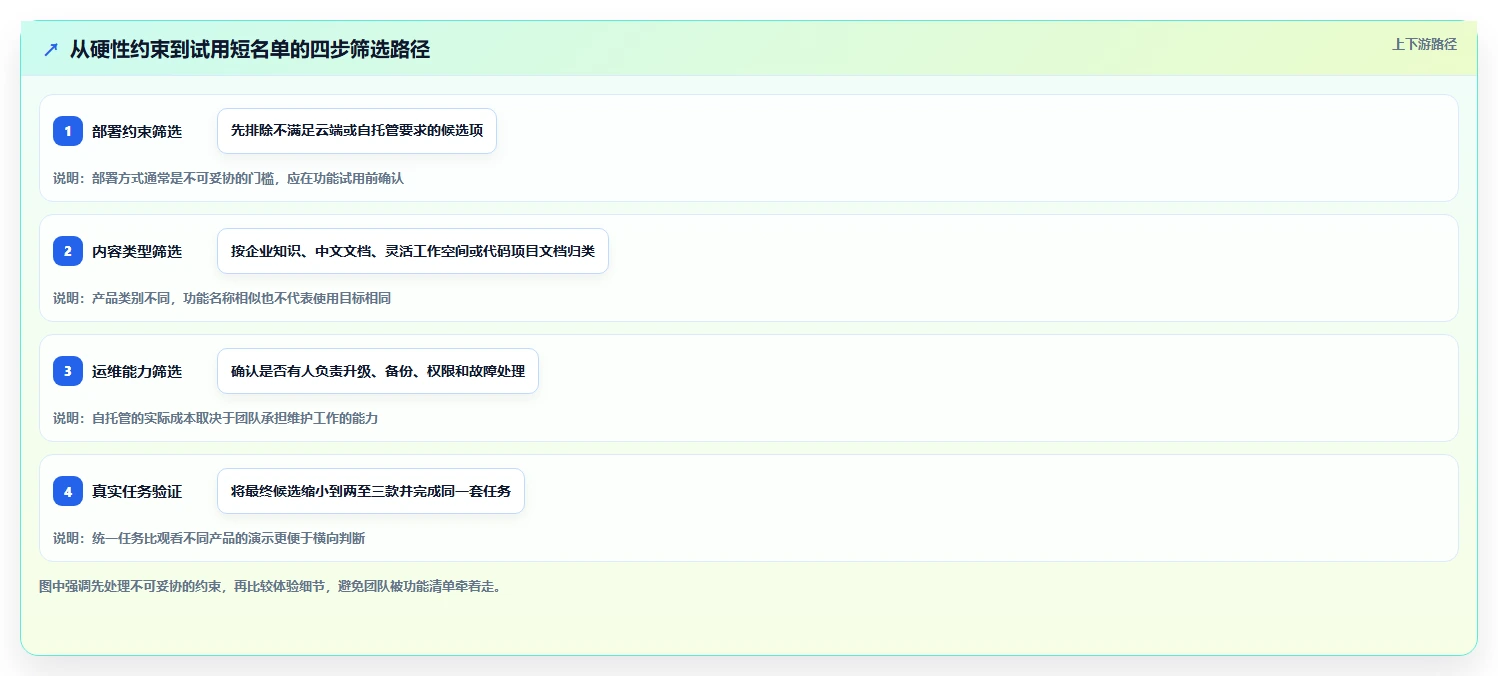Click the footer caption 图中强调先处理不可妥协的约束
Screen dimensions: 1498x676
(x=270, y=586)
